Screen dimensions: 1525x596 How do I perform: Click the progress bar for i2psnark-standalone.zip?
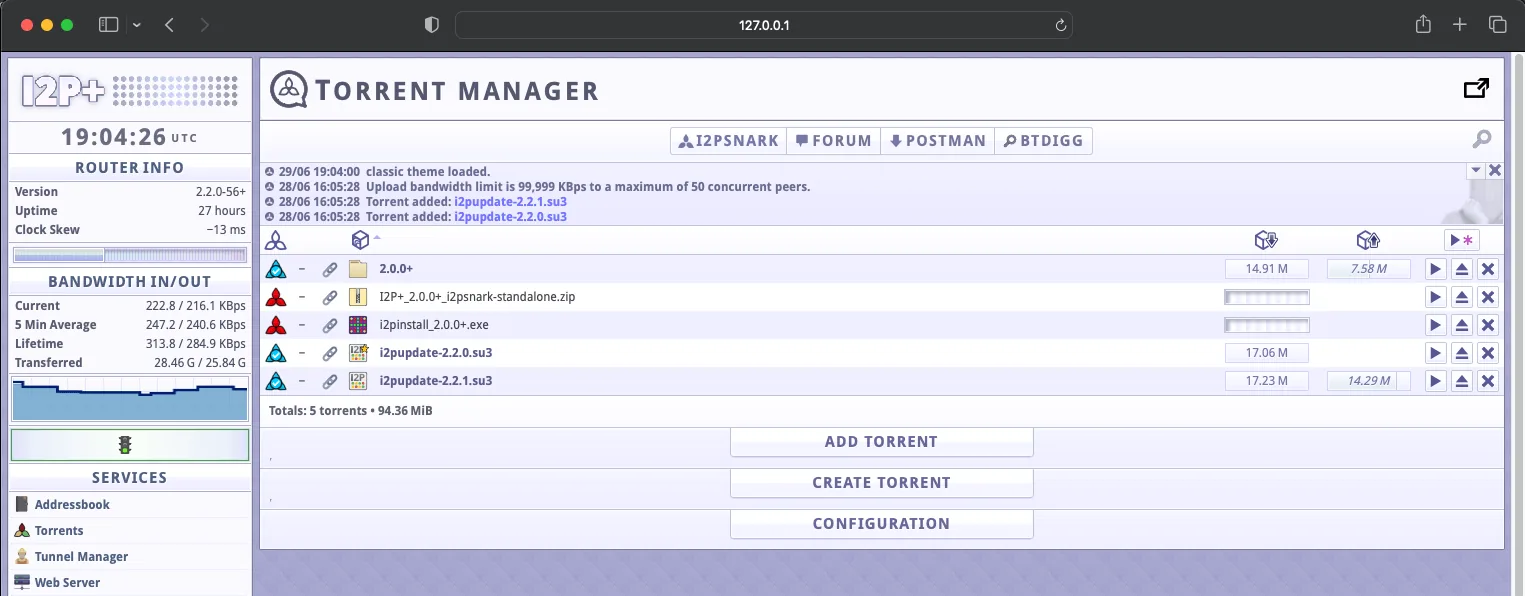pos(1266,296)
